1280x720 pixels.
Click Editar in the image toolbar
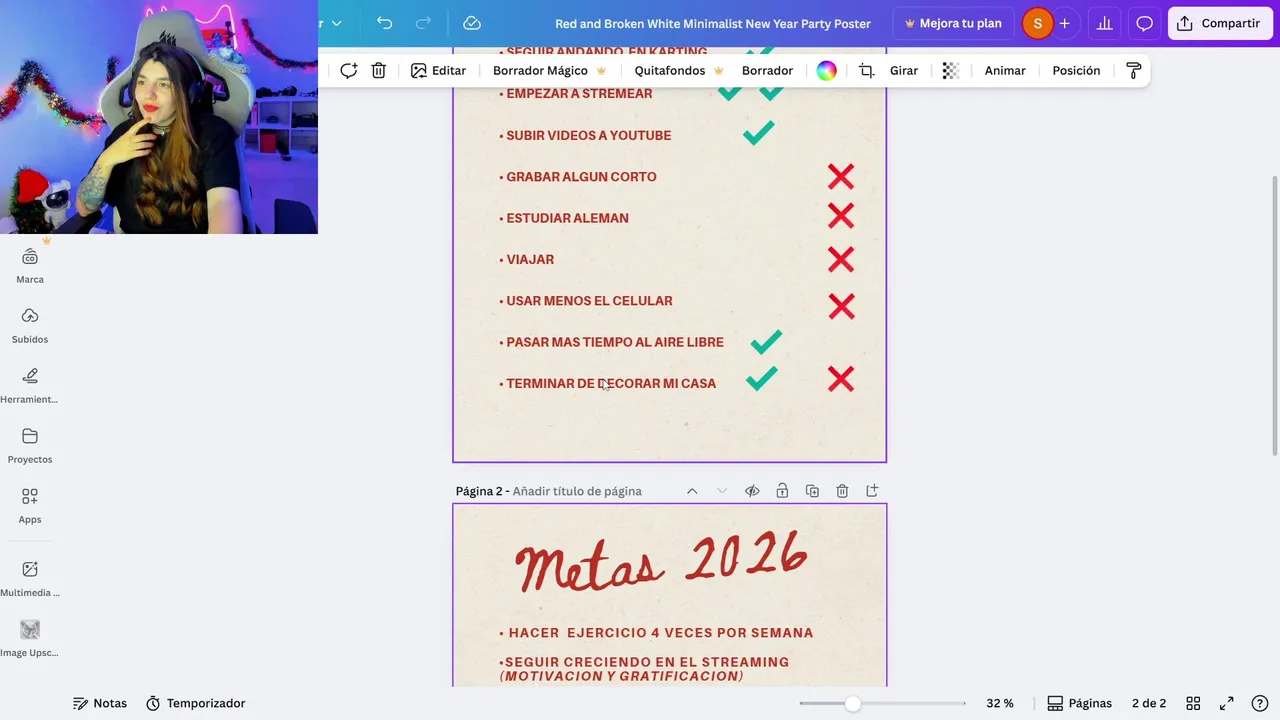click(438, 71)
